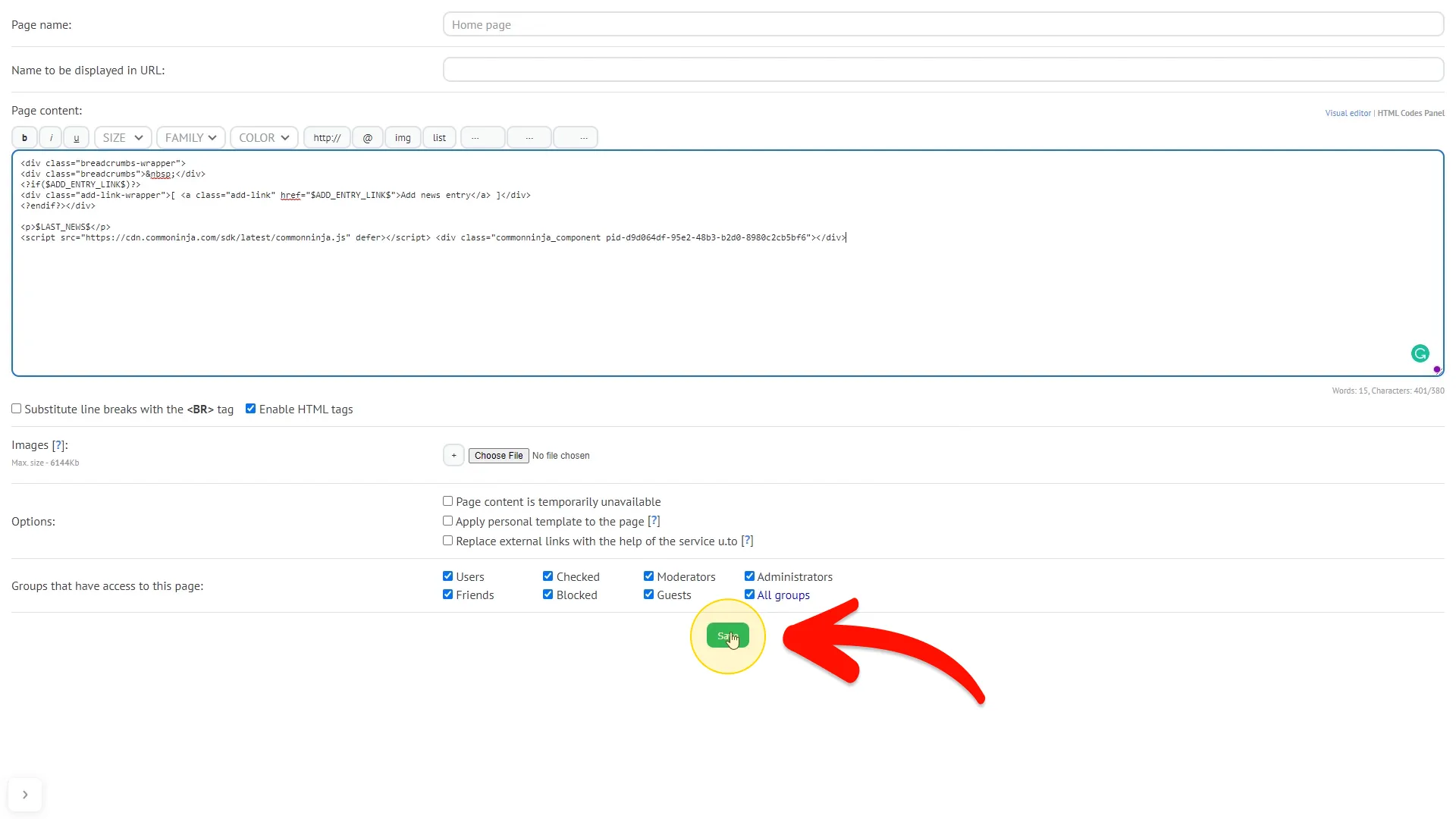This screenshot has height=819, width=1456.
Task: Open help for personal template option
Action: click(x=654, y=521)
